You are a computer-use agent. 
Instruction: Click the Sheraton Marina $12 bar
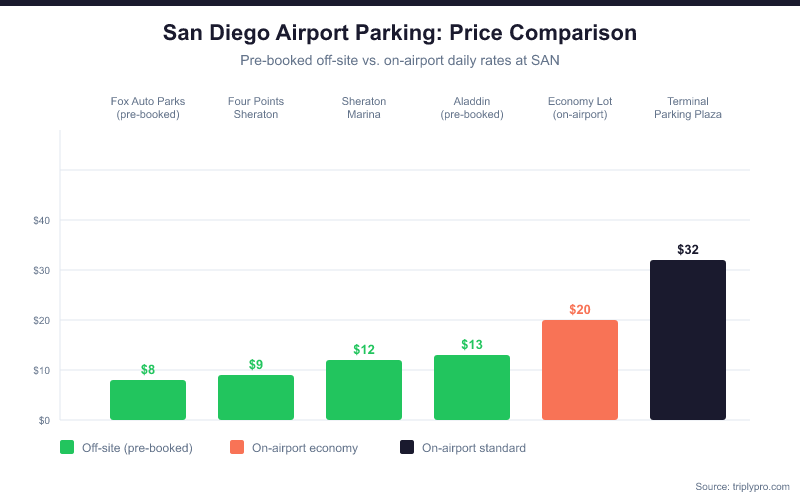point(364,390)
